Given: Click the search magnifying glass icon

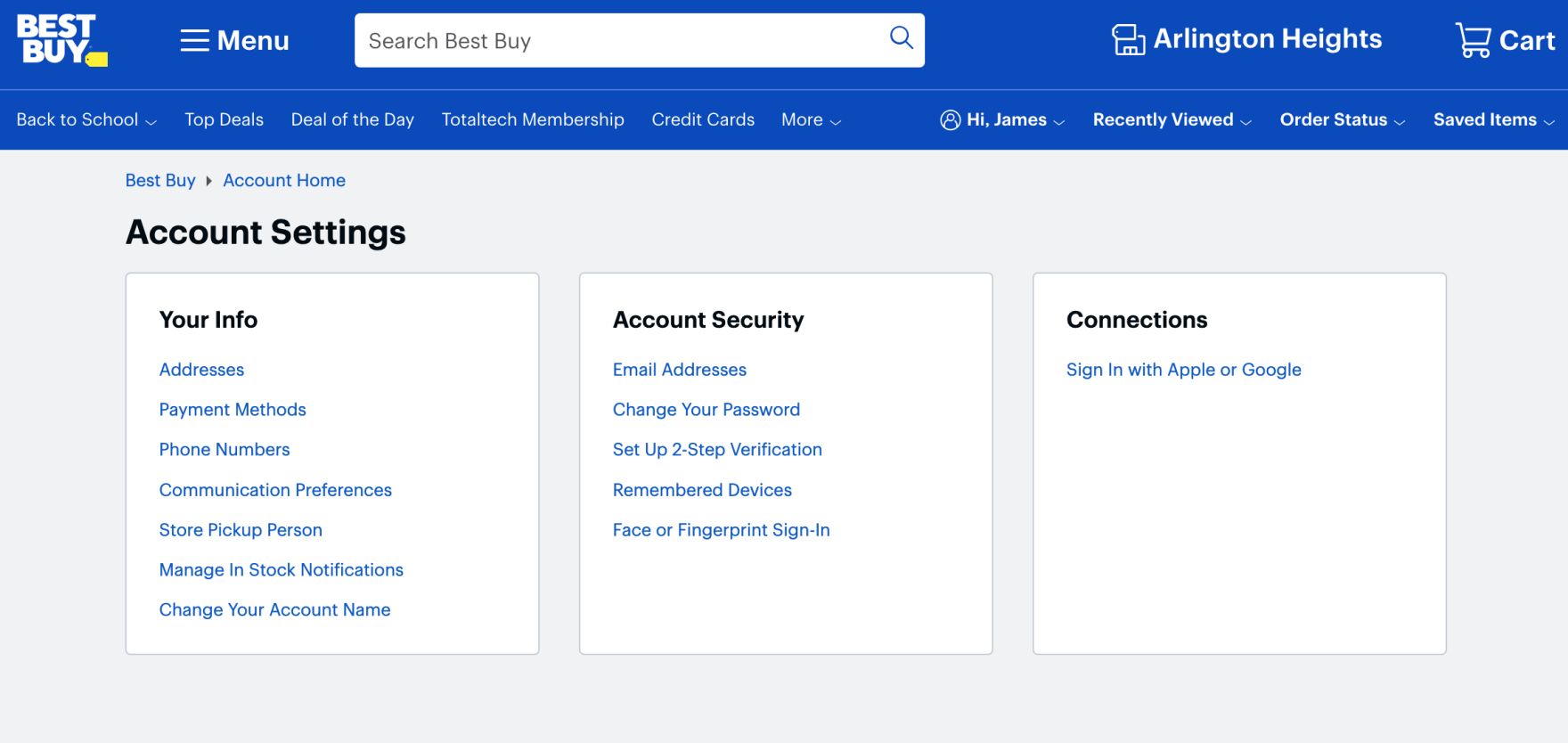Looking at the screenshot, I should pyautogui.click(x=901, y=37).
